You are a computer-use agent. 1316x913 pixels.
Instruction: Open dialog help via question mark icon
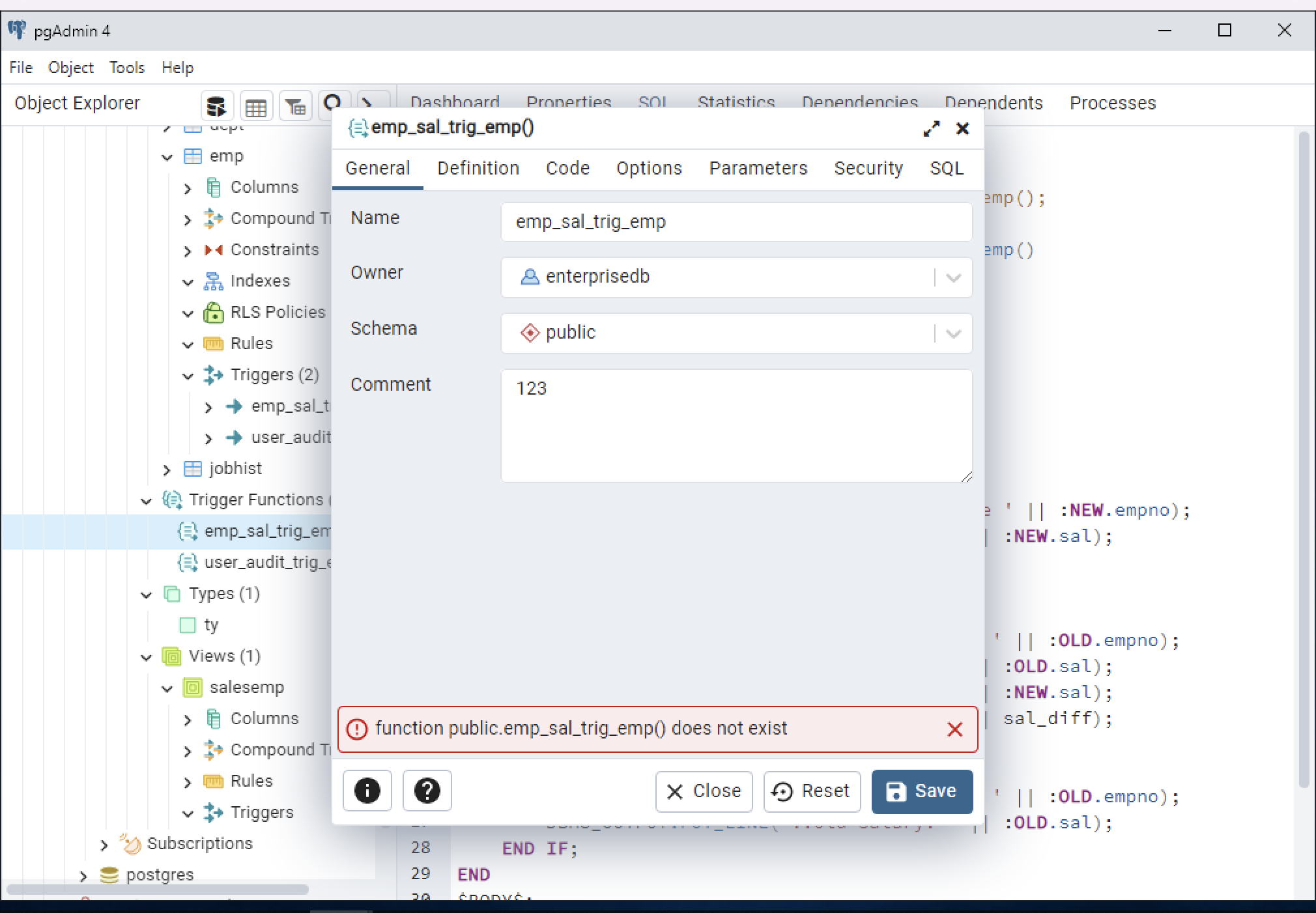[x=426, y=791]
